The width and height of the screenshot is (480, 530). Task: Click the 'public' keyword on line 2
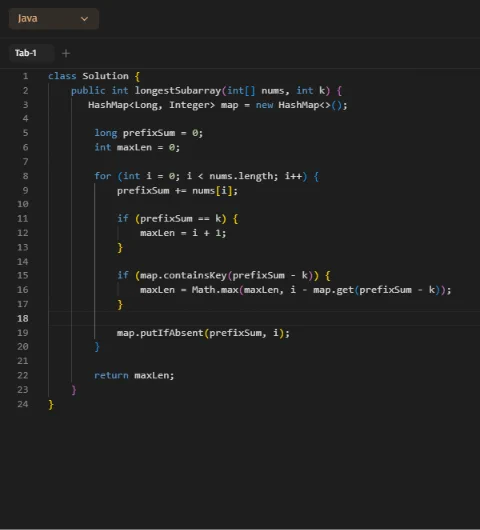tap(88, 91)
